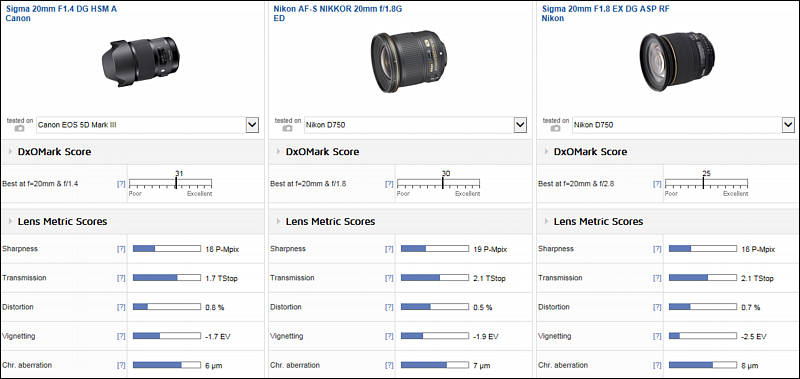Click the camera icon beside Canon EOS 5D Mark III
Viewport: 800px width, 379px height.
pos(19,129)
